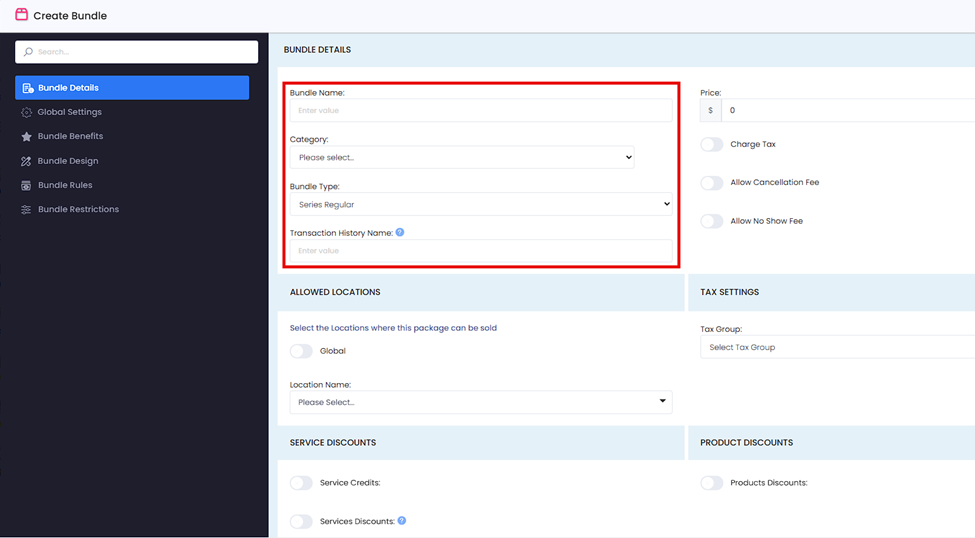The height and width of the screenshot is (538, 975).
Task: Click the Bundle Details document icon
Action: [27, 88]
